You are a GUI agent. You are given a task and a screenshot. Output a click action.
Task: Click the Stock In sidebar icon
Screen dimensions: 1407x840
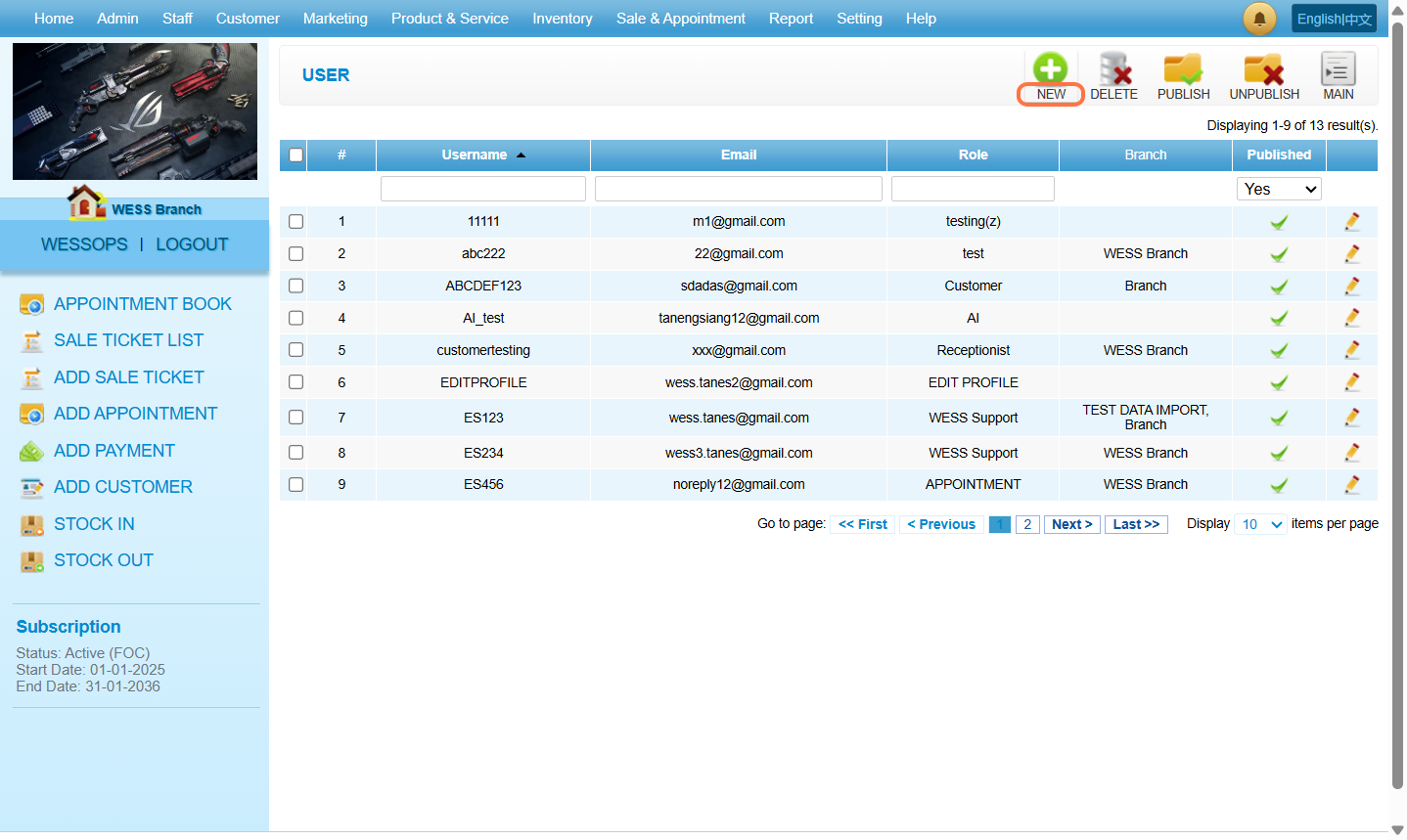click(x=31, y=525)
